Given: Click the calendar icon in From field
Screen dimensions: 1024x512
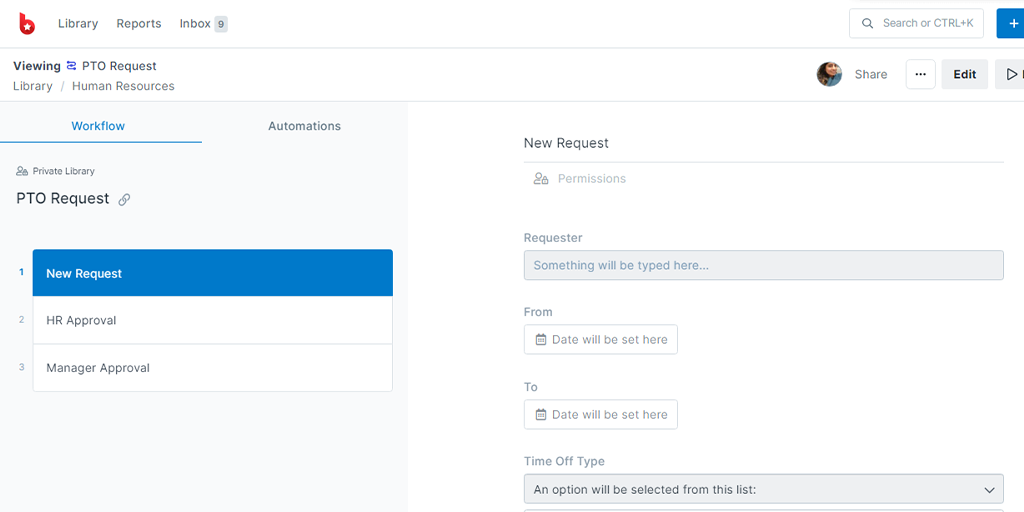Looking at the screenshot, I should click(541, 340).
